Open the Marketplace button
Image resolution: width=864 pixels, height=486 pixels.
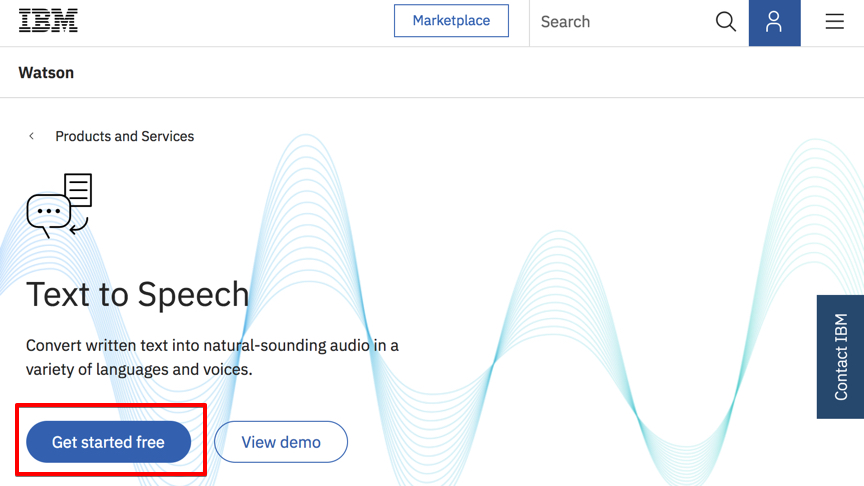[x=451, y=21]
